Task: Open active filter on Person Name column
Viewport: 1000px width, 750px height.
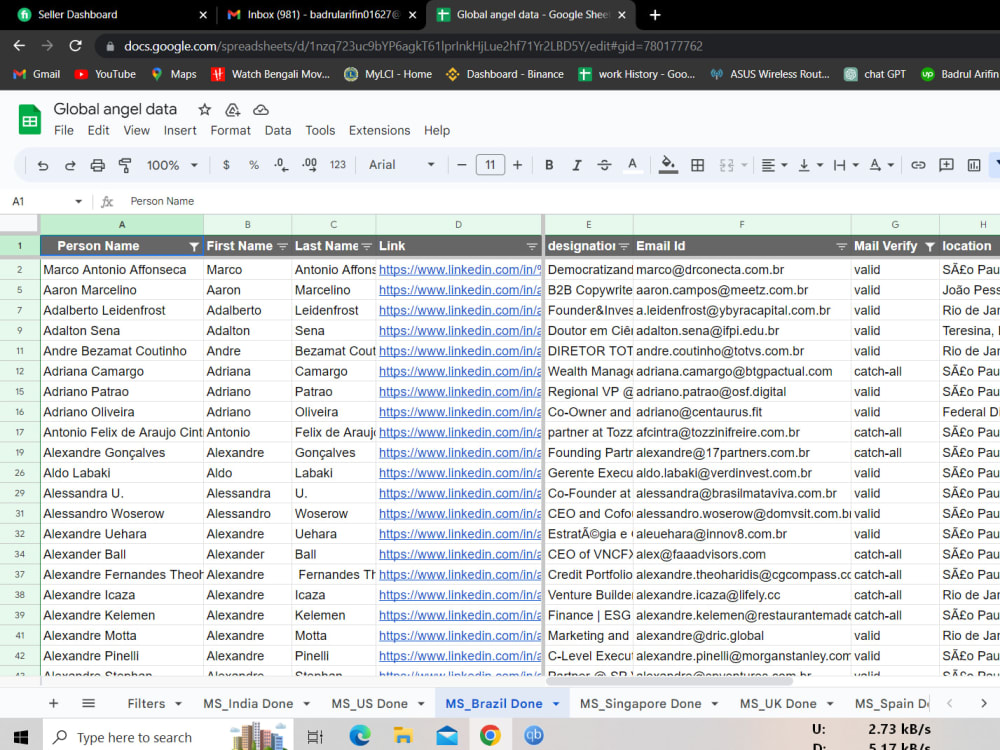Action: [193, 247]
